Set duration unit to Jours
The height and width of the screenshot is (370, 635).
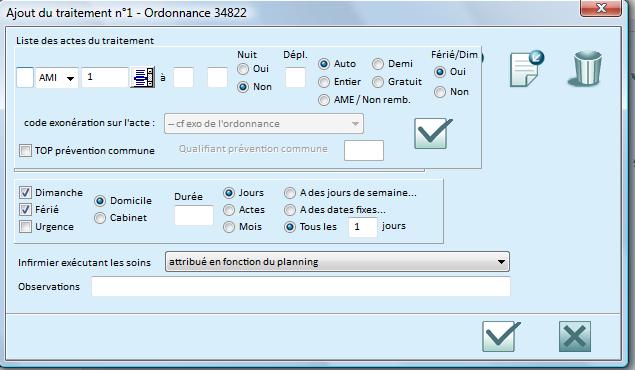pos(229,193)
